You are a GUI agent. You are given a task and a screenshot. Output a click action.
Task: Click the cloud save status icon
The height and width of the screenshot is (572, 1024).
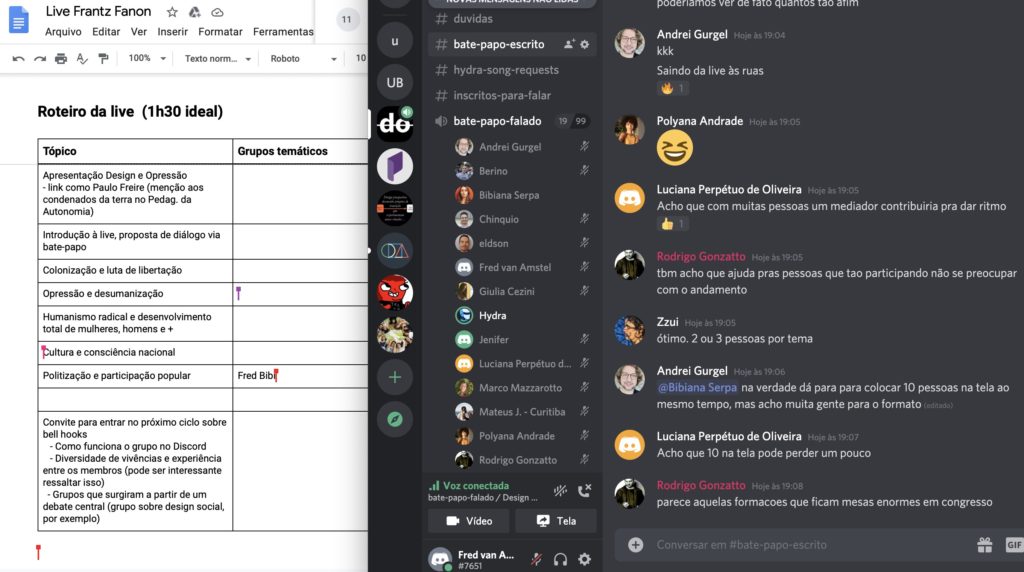217,12
